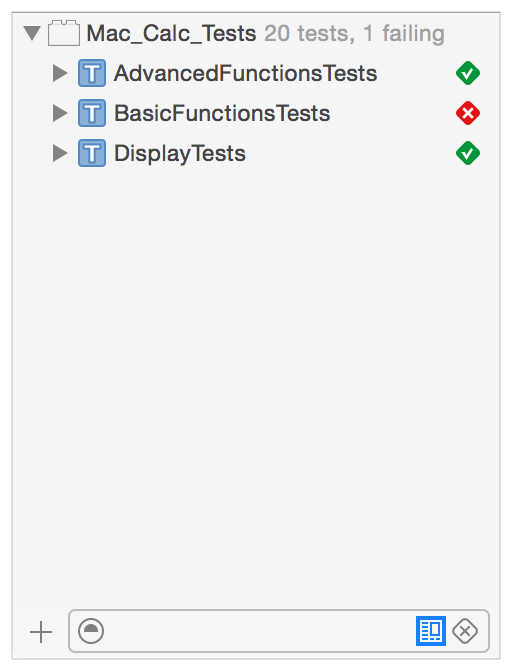Image resolution: width=512 pixels, height=671 pixels.
Task: Select the BasicFunctionsTests label
Action: (222, 113)
